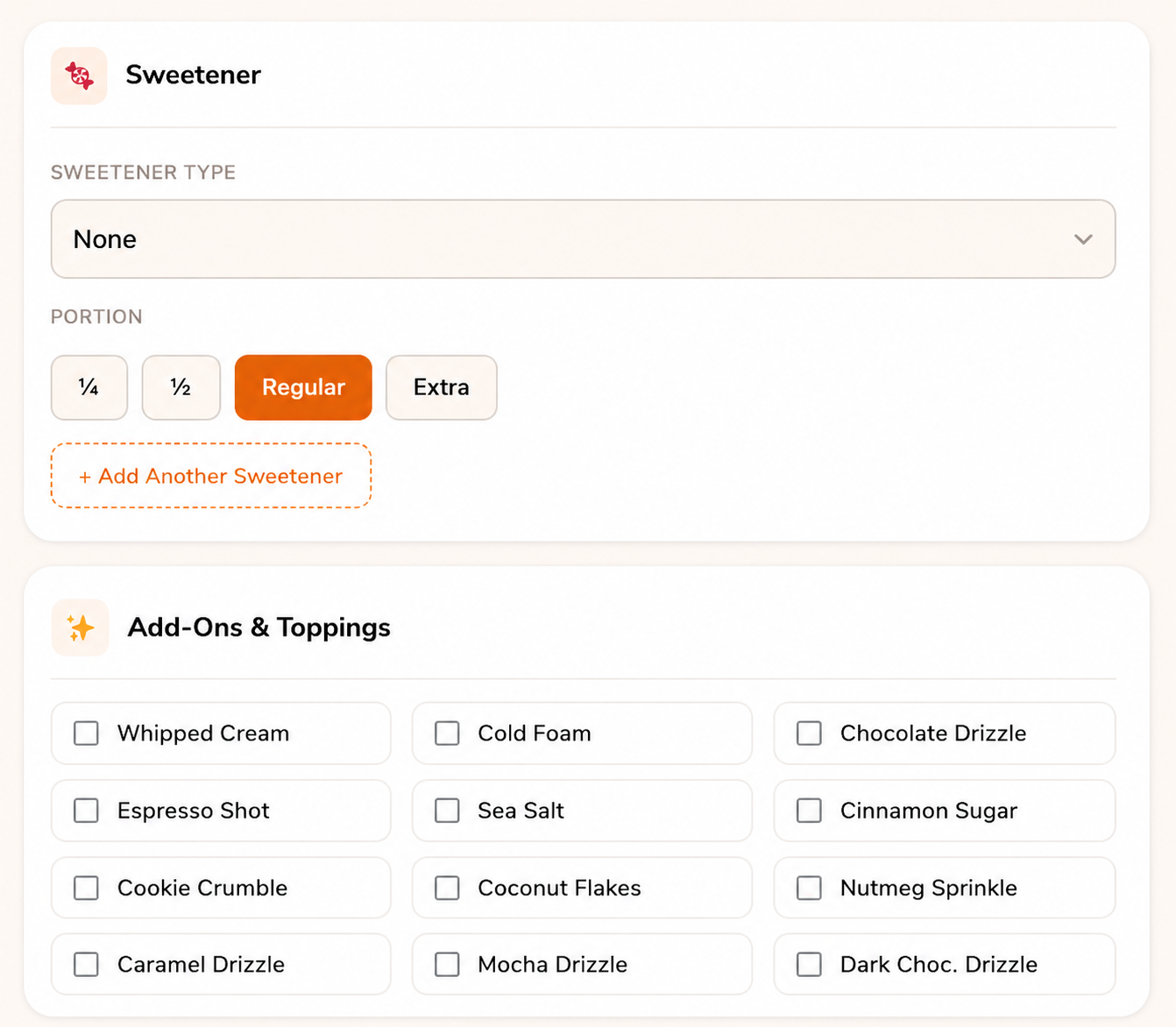1176x1027 pixels.
Task: Enable the Cold Foam add-on
Action: [447, 733]
